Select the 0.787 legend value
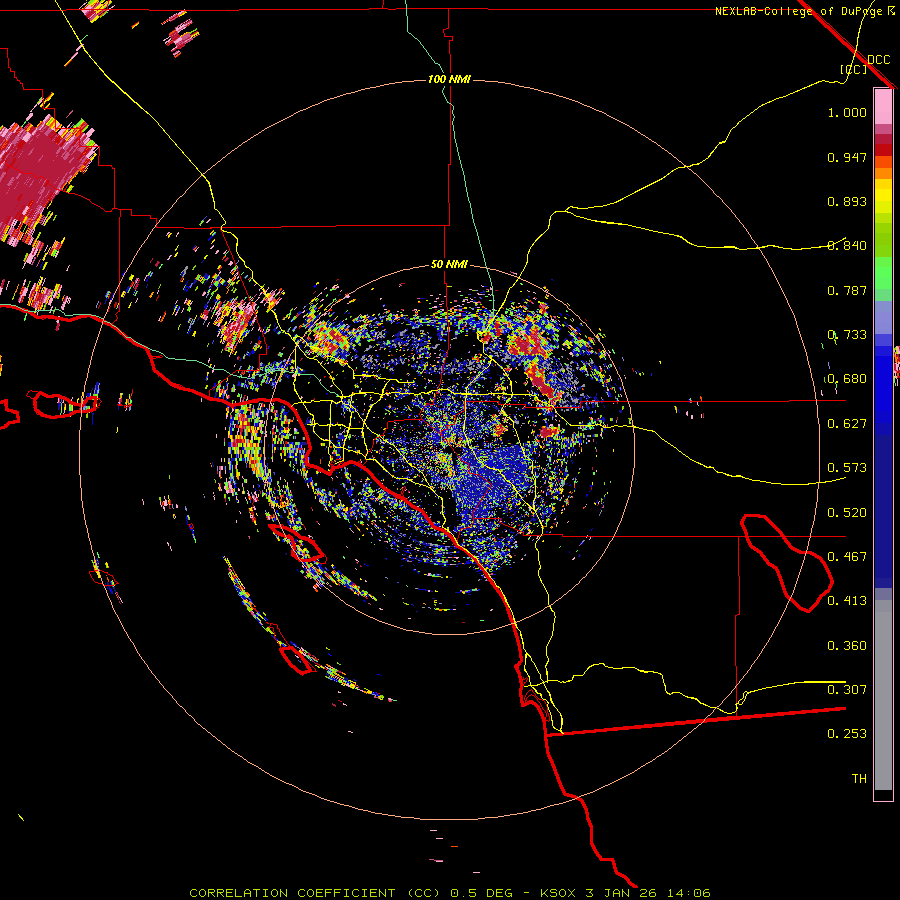Screen dimensions: 900x900 pyautogui.click(x=847, y=290)
